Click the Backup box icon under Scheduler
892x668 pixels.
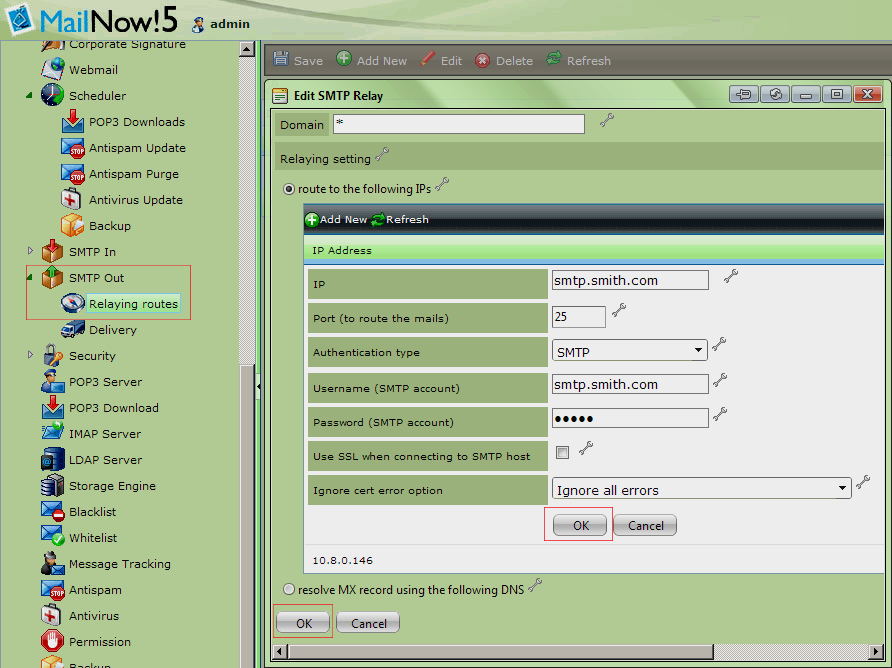click(72, 225)
